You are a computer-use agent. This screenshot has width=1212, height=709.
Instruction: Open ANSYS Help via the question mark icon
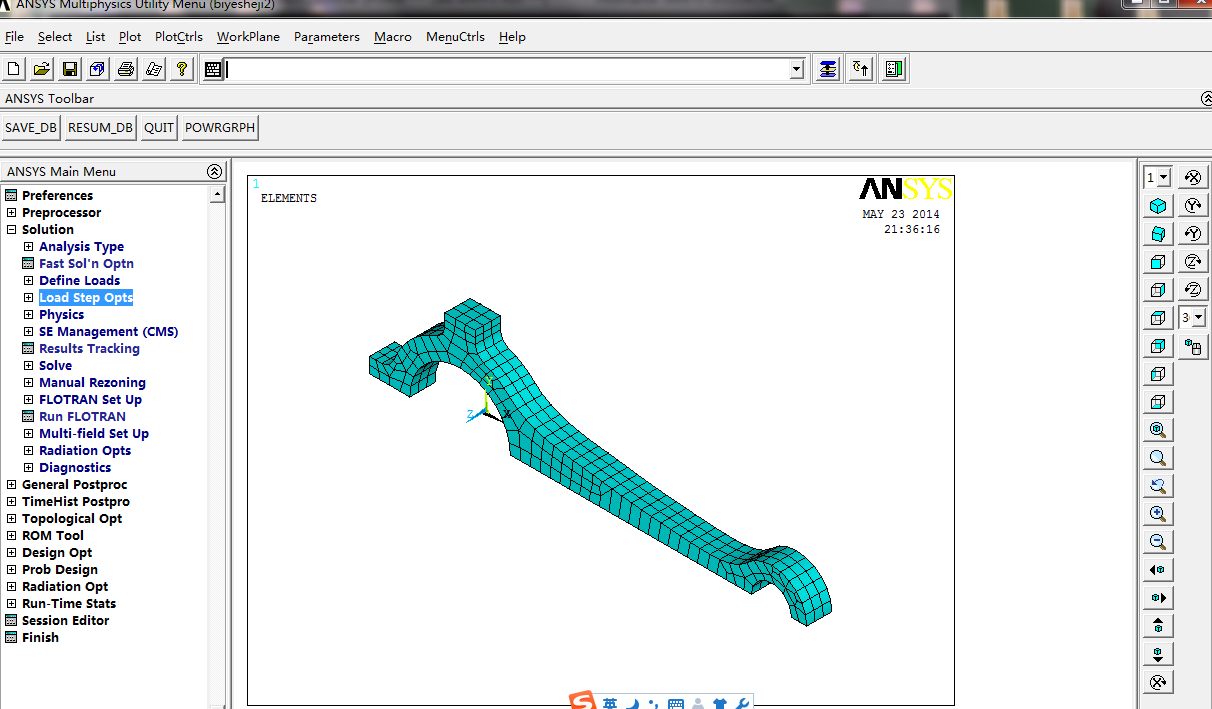point(182,69)
